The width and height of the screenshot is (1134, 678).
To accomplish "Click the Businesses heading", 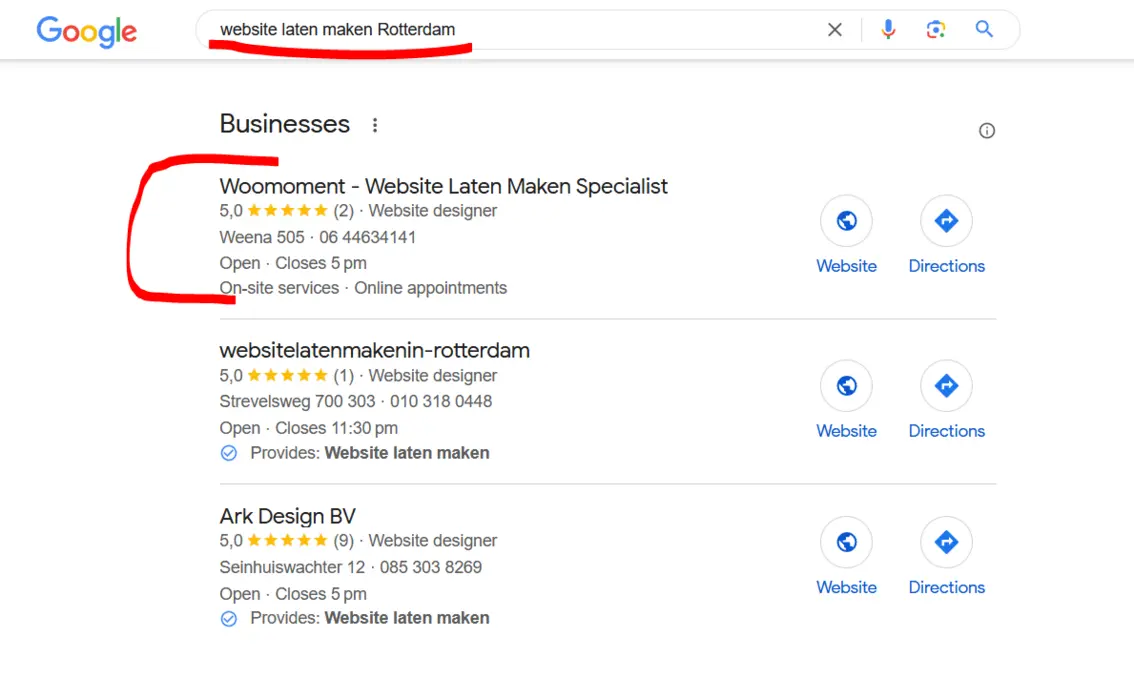I will click(x=285, y=124).
